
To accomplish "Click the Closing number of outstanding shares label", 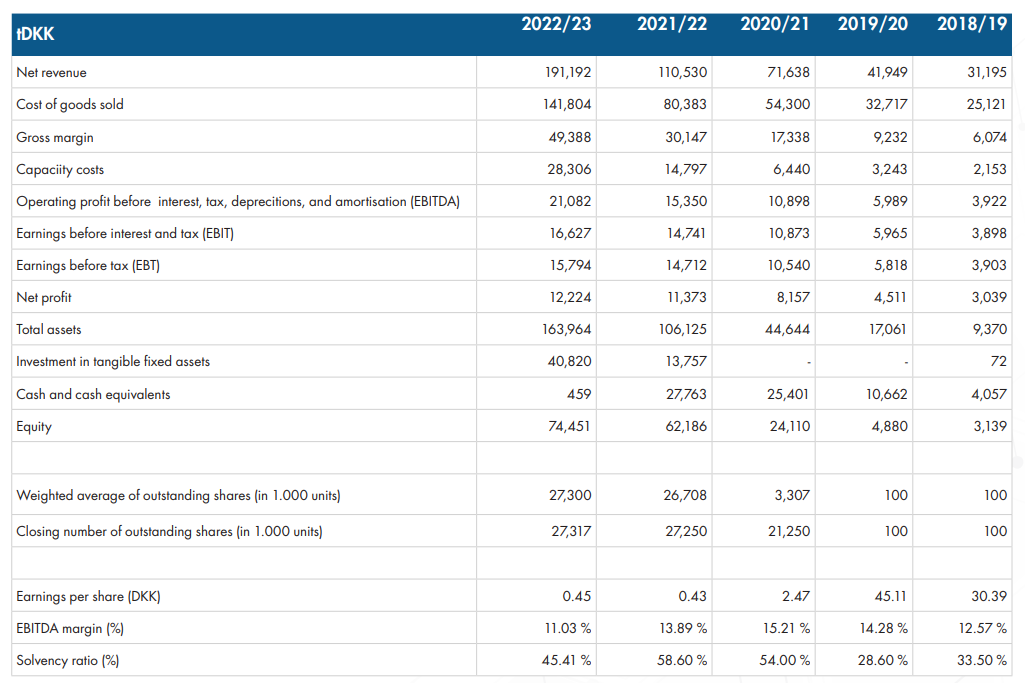I will 169,531.
